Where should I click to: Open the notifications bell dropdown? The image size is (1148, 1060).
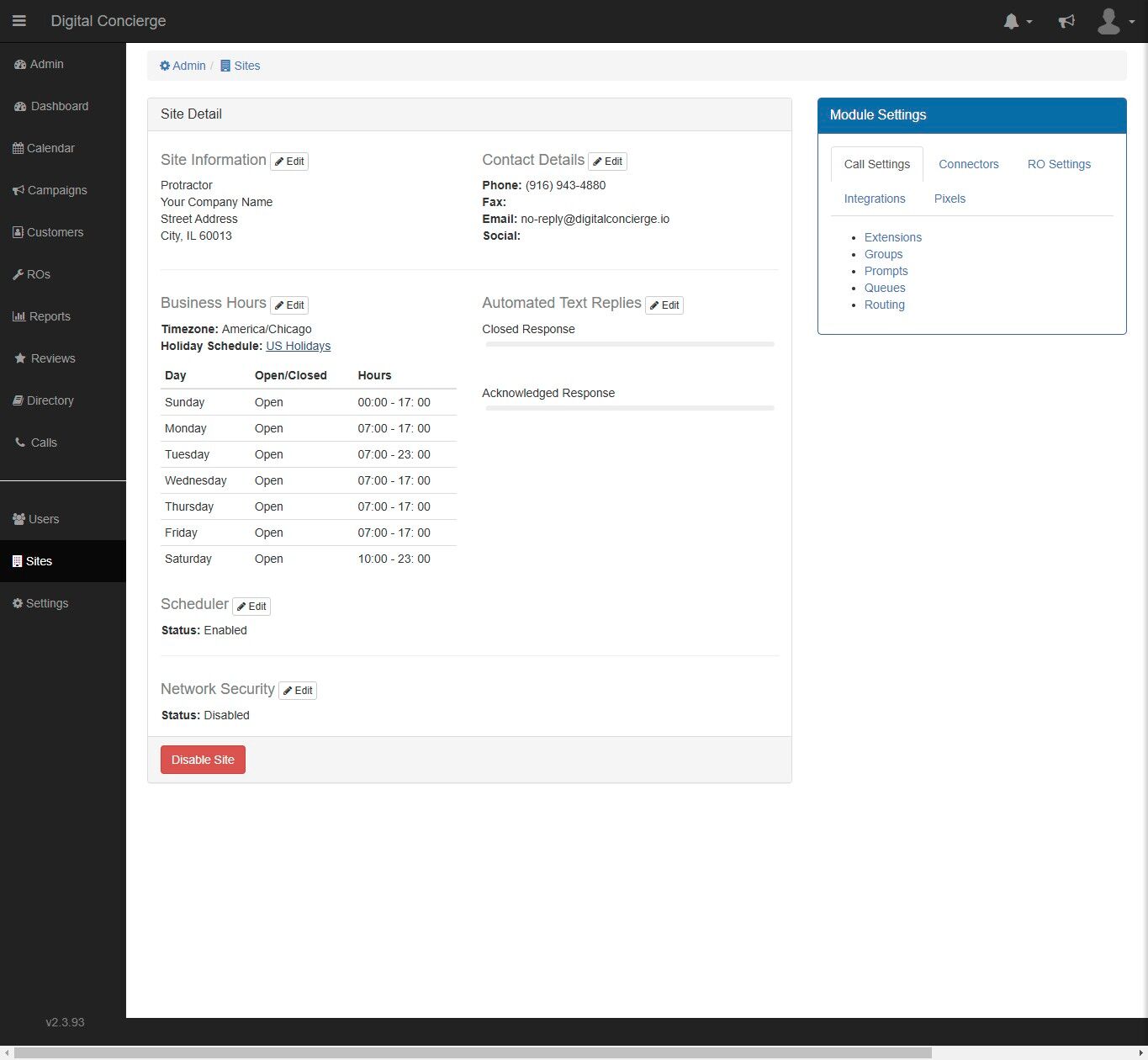pyautogui.click(x=1018, y=22)
